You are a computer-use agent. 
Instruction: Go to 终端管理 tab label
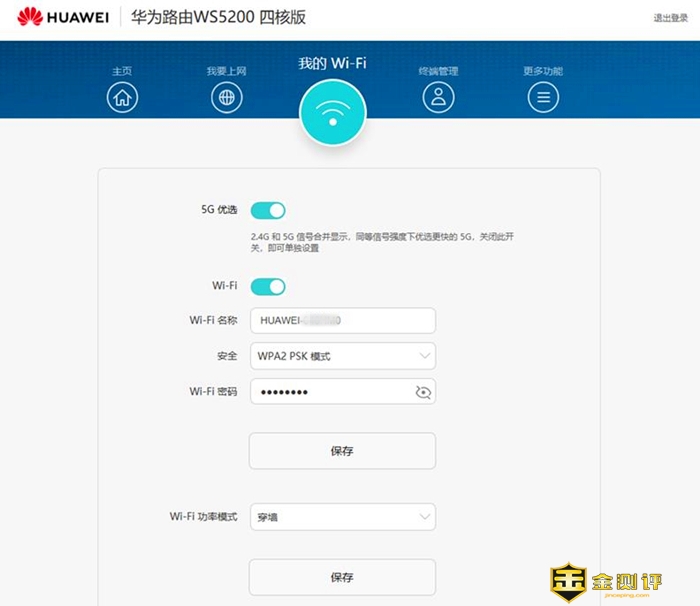(438, 71)
